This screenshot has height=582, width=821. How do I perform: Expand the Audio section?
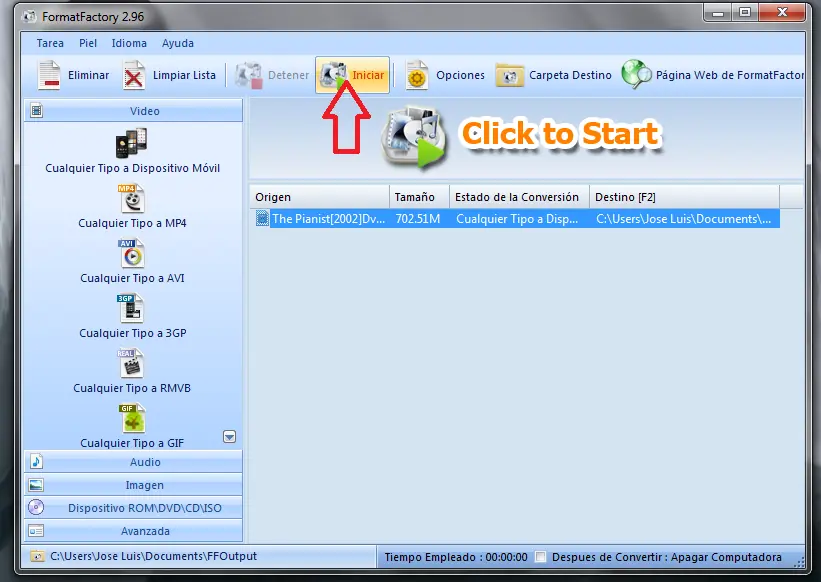pyautogui.click(x=133, y=462)
